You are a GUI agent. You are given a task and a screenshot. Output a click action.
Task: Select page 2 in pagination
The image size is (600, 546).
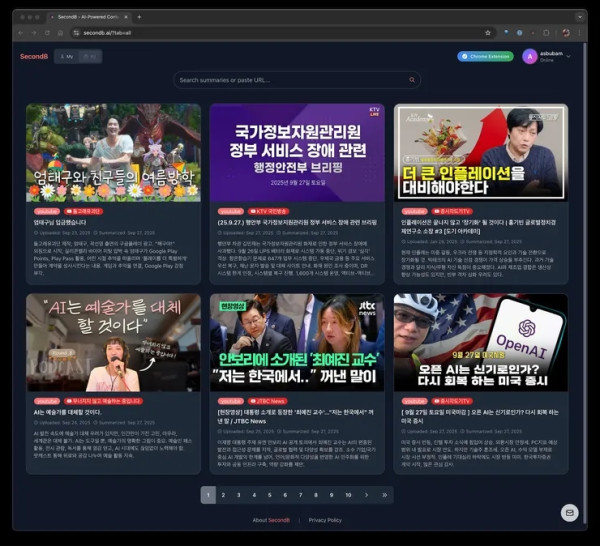point(223,495)
